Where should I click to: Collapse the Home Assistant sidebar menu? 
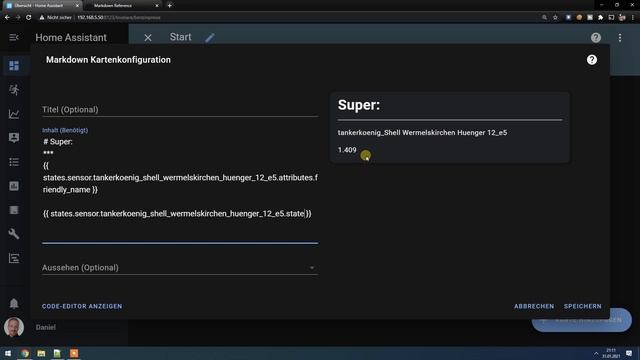click(x=14, y=38)
